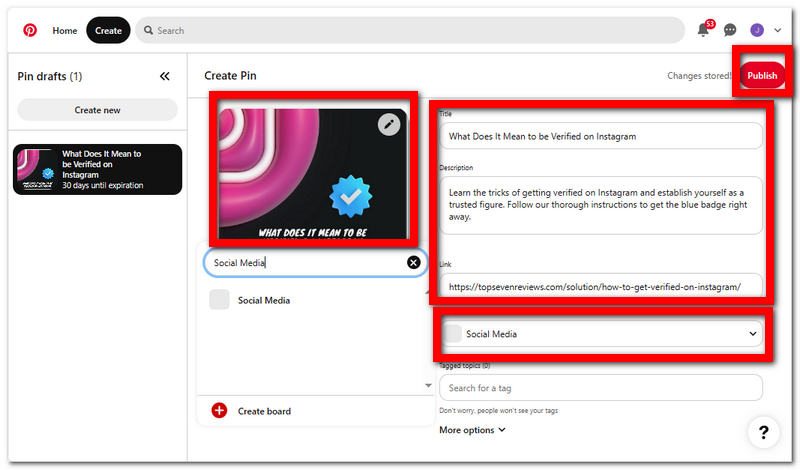800x470 pixels.
Task: Select the Instagram verified pin draft
Action: (x=97, y=169)
